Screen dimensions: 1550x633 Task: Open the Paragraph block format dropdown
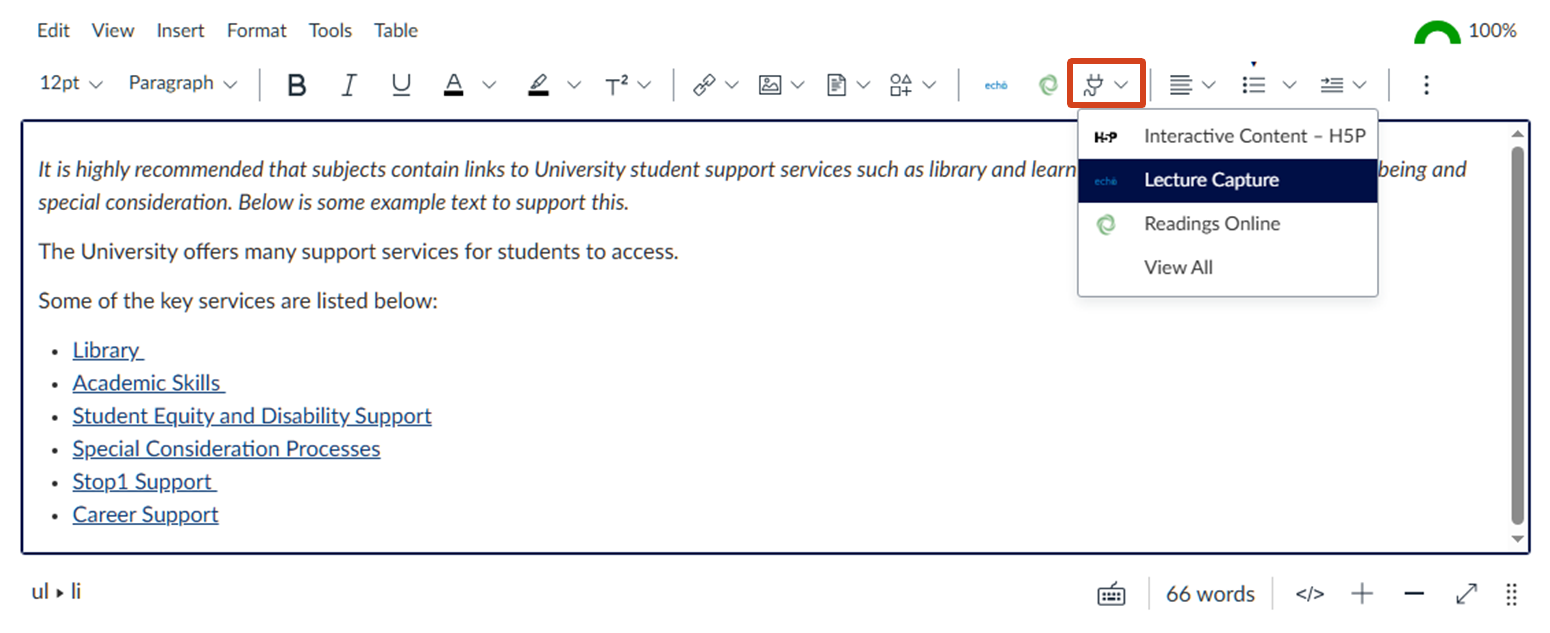(x=183, y=84)
